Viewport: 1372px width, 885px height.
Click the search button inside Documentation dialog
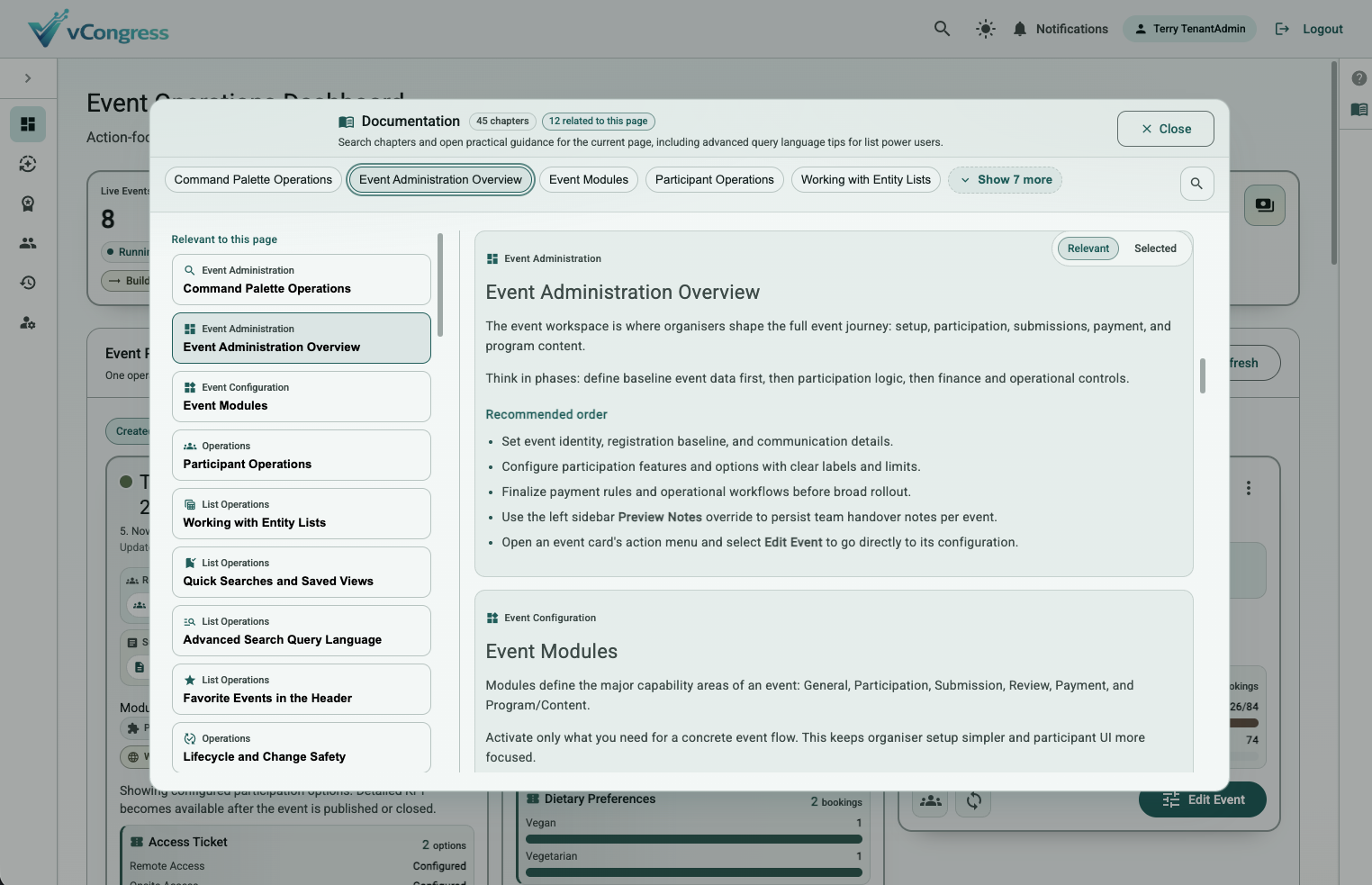(x=1196, y=184)
